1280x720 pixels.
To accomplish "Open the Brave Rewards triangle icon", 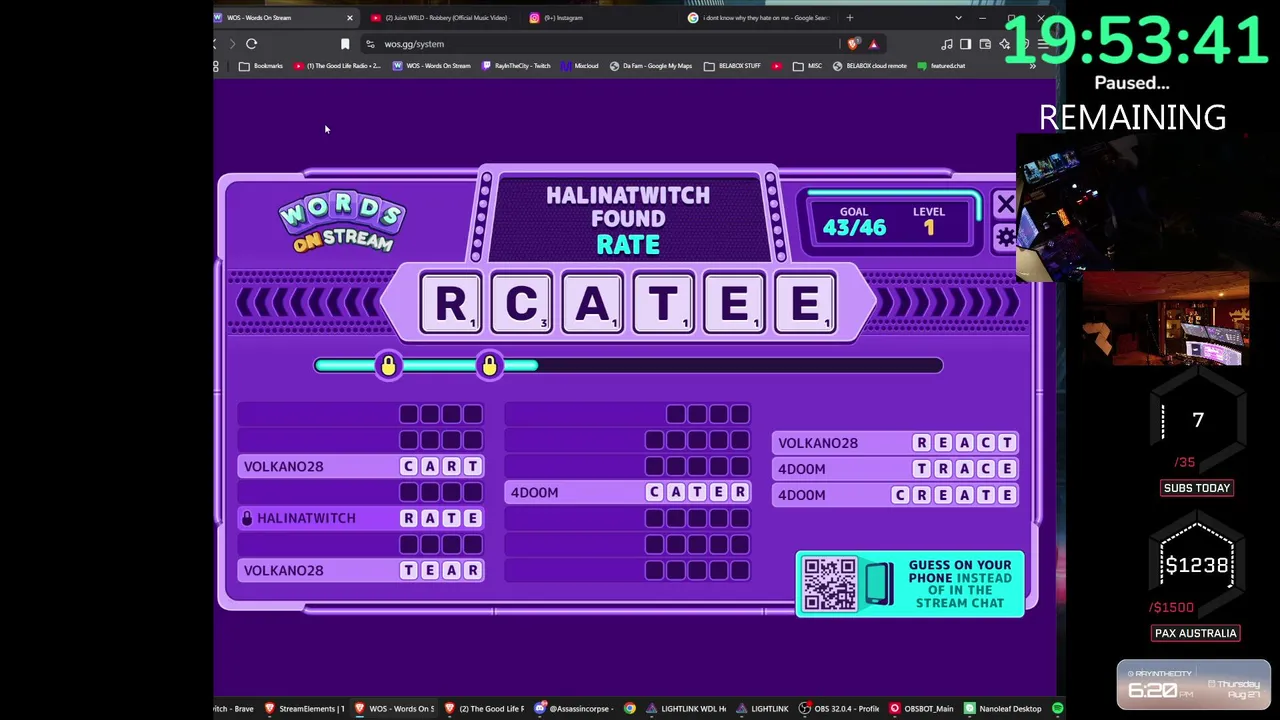I will 873,44.
